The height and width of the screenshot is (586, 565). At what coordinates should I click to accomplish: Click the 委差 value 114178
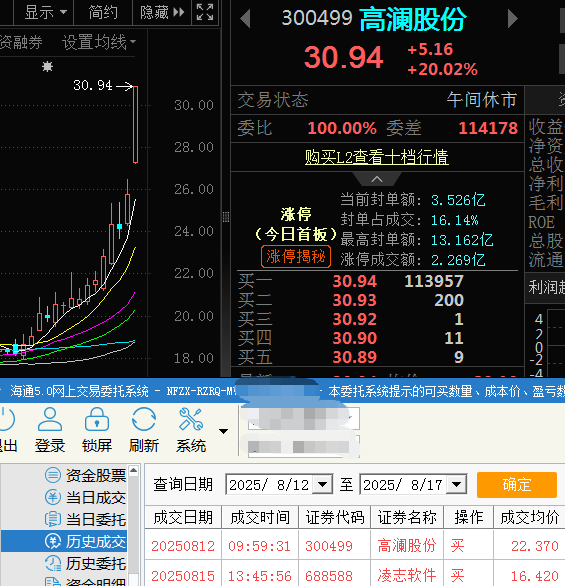(488, 128)
